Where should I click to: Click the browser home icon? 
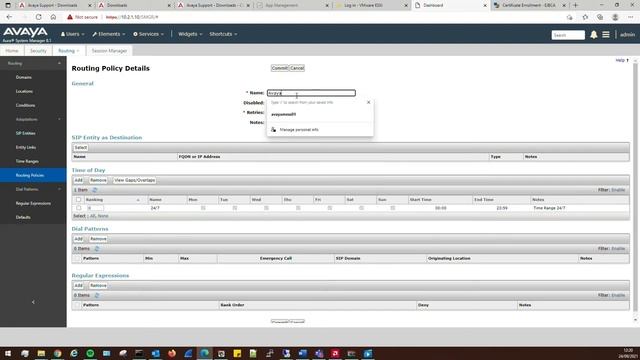53,17
